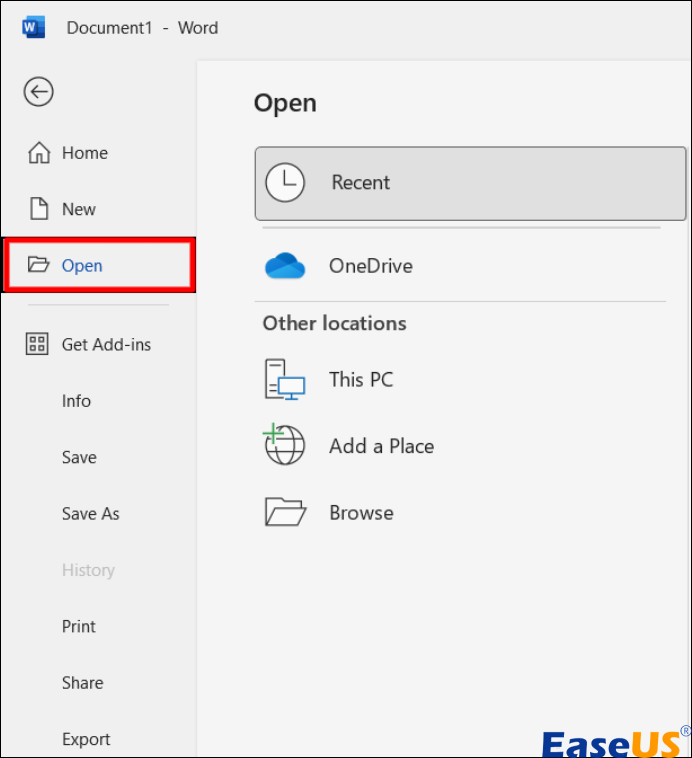Click the New blank page icon
Image resolution: width=692 pixels, height=758 pixels.
coord(39,209)
